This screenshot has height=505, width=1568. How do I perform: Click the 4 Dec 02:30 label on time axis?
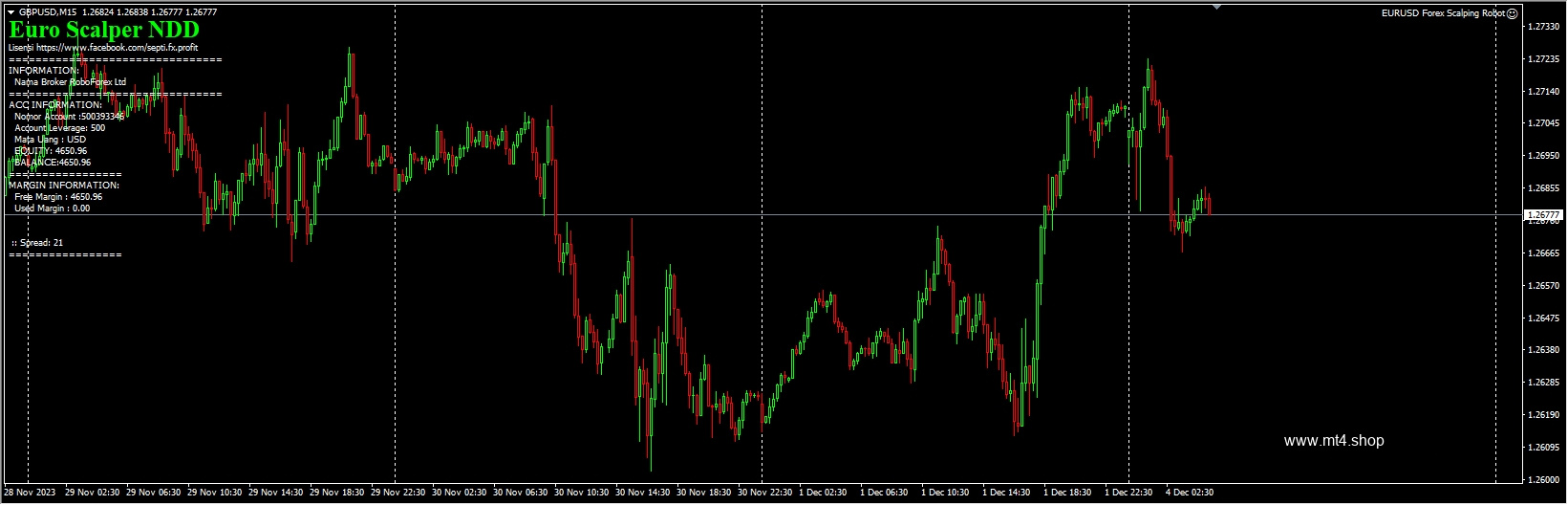1190,493
